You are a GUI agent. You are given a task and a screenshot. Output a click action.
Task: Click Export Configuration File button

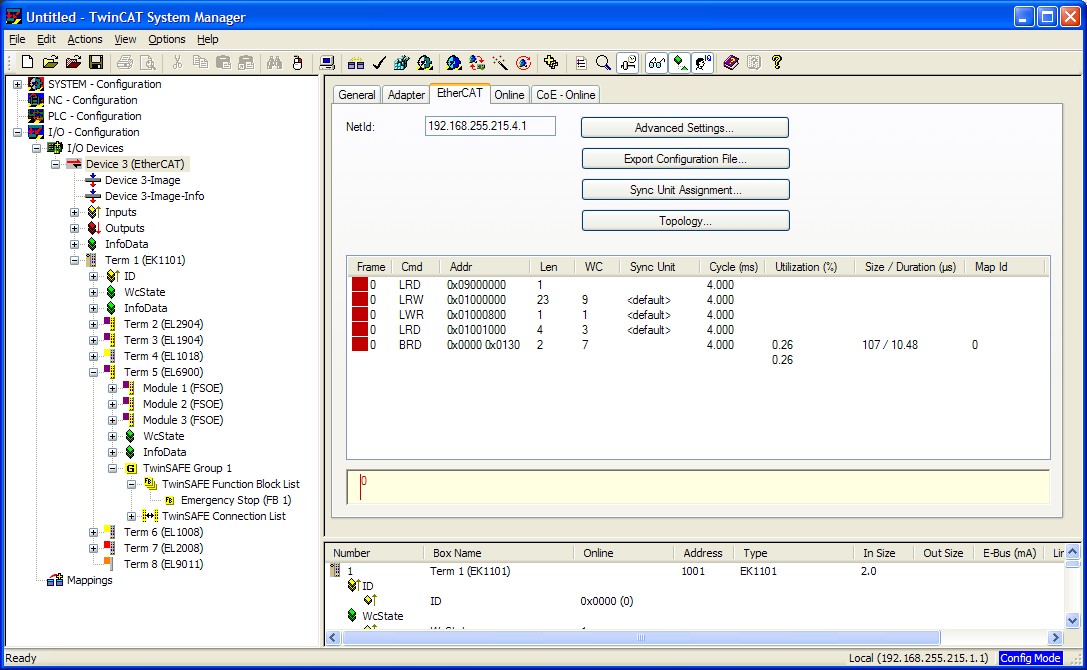[x=685, y=159]
